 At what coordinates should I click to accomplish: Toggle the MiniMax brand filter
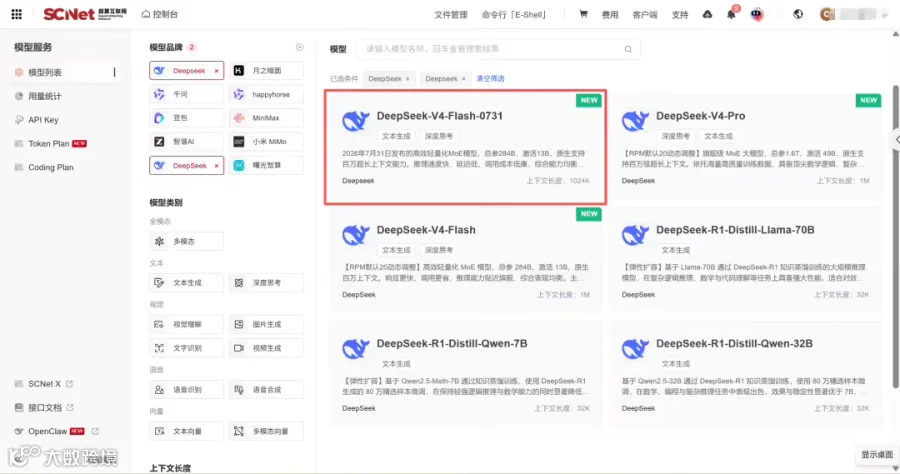[x=266, y=118]
